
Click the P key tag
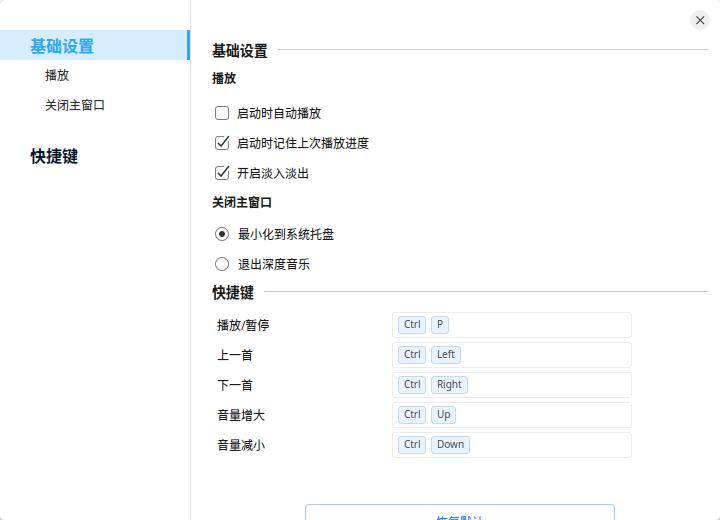(x=440, y=325)
